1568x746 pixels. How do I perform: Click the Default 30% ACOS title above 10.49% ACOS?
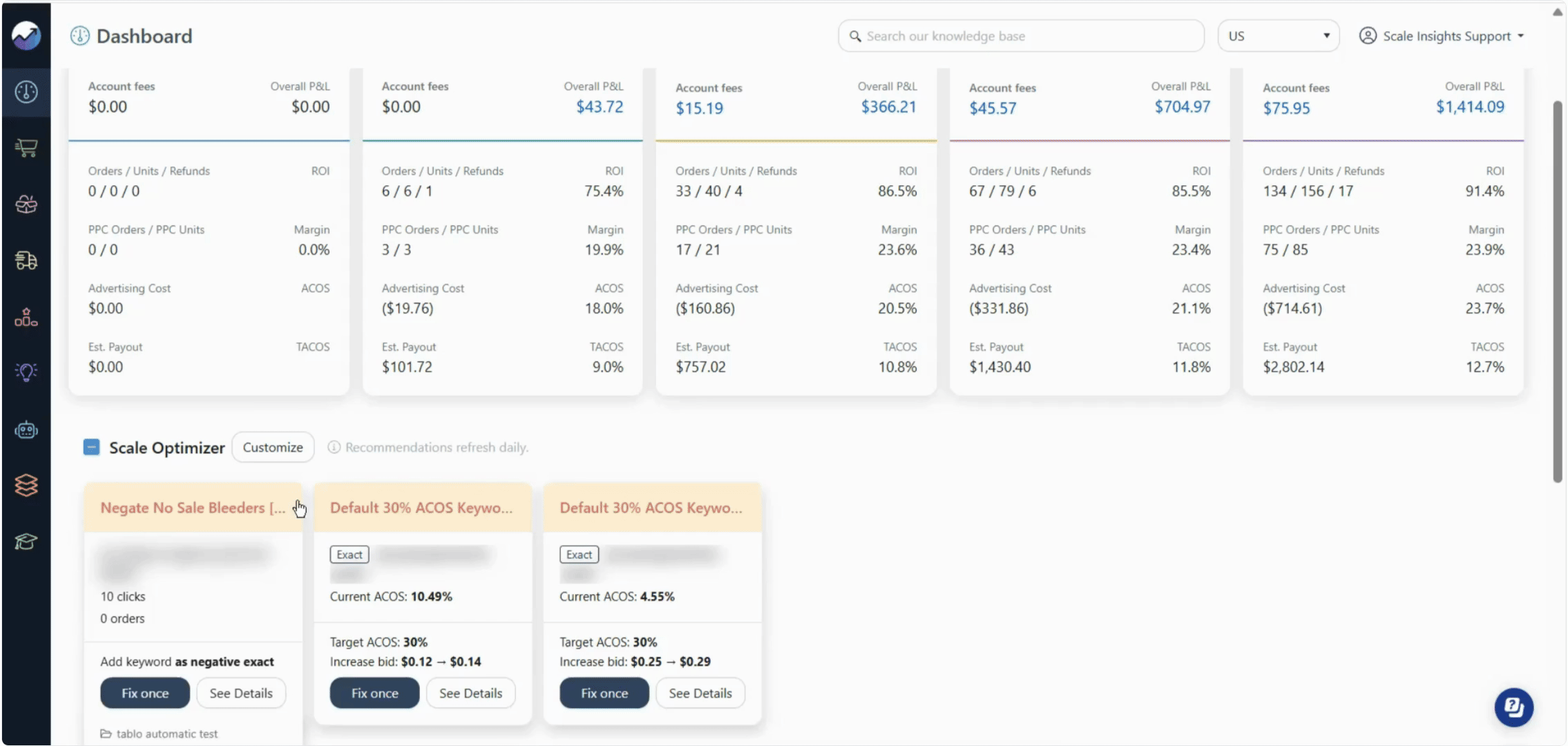pos(421,508)
